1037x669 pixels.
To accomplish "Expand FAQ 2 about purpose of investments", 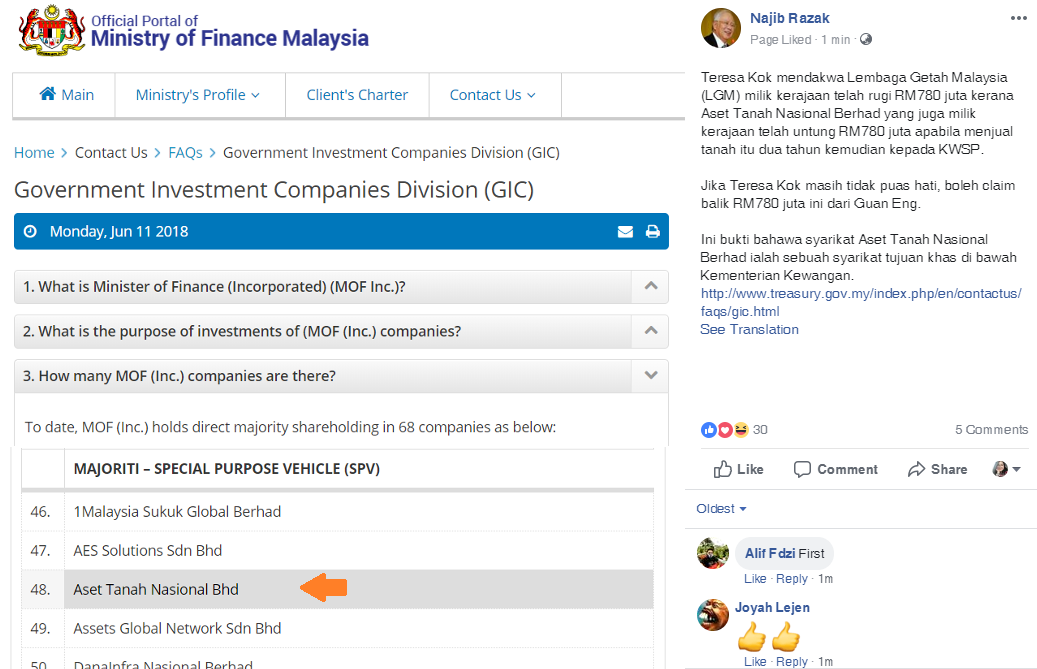I will [650, 331].
